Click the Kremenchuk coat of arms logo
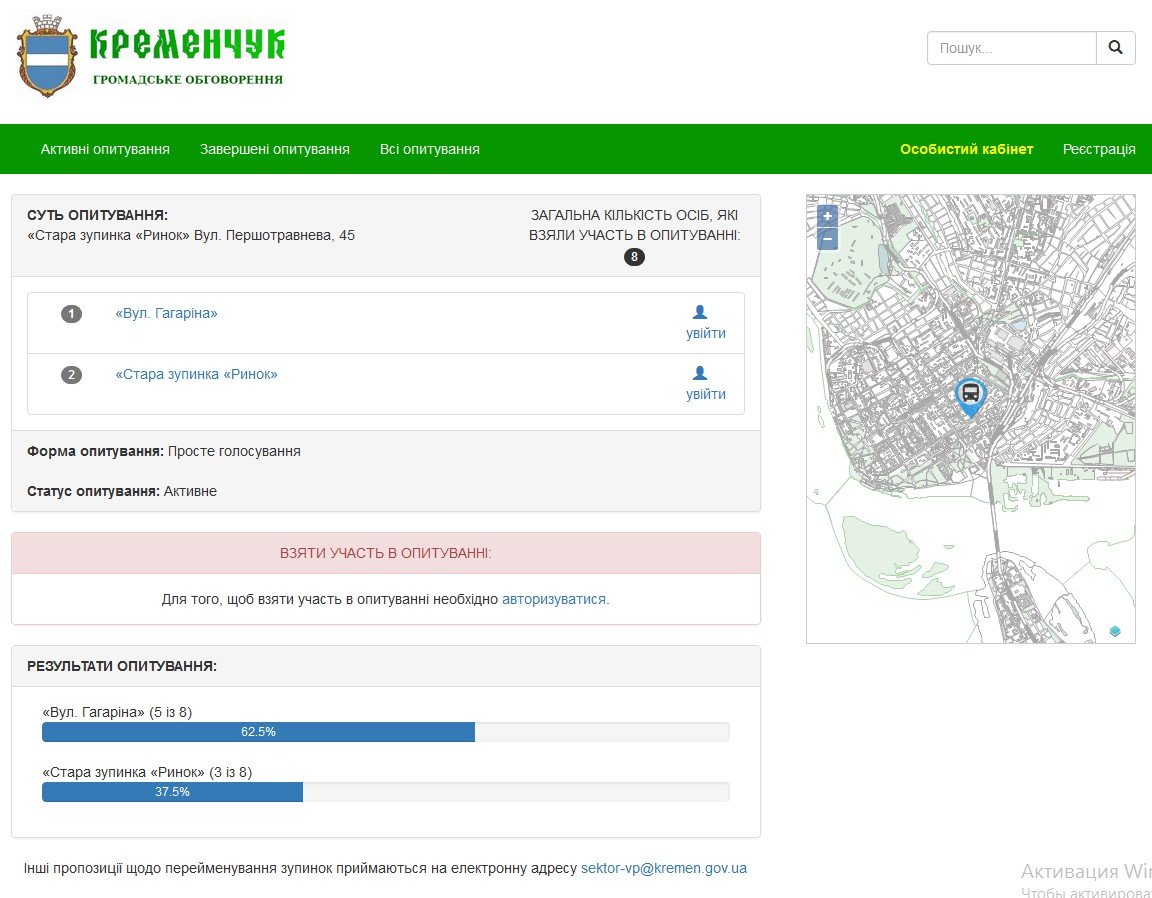 (x=47, y=57)
